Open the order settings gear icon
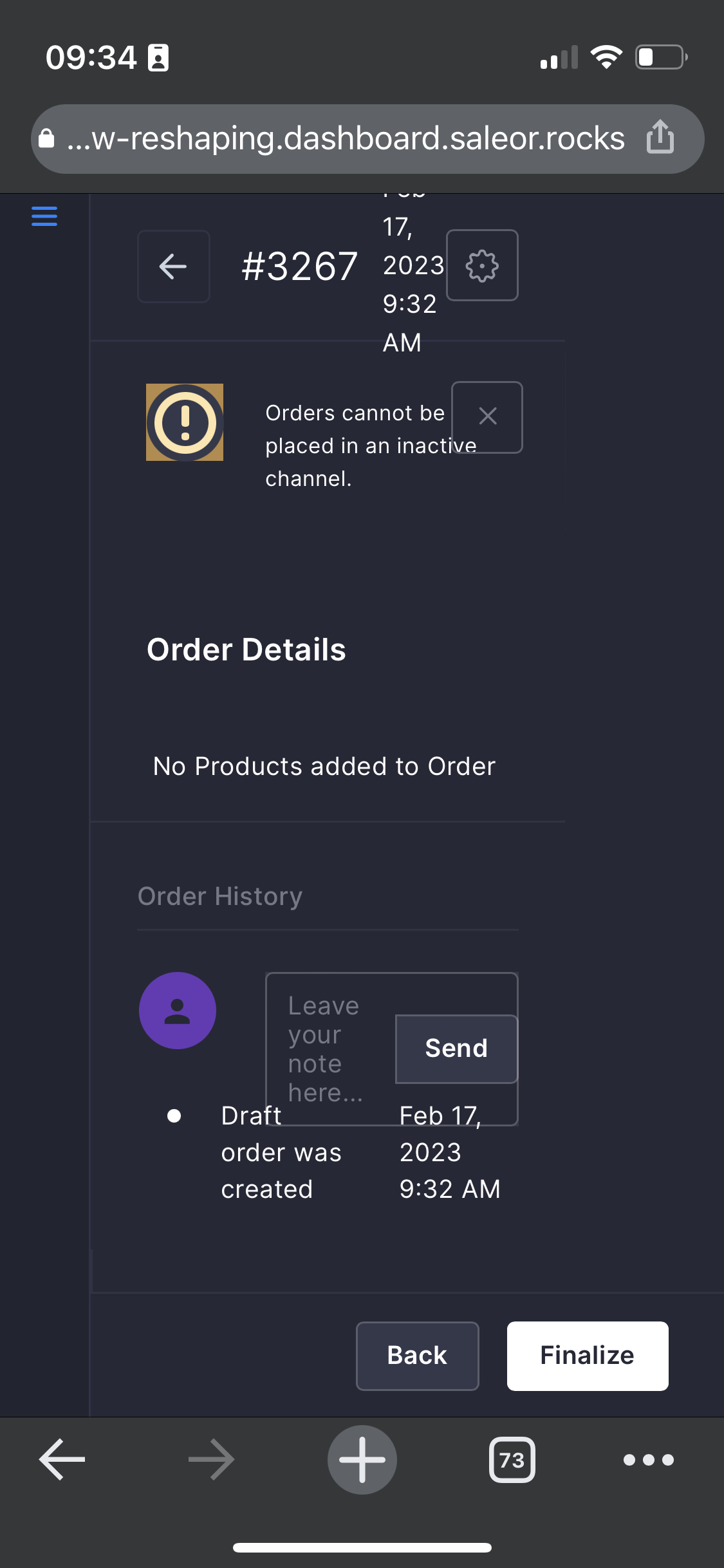Image resolution: width=724 pixels, height=1568 pixels. pos(482,265)
